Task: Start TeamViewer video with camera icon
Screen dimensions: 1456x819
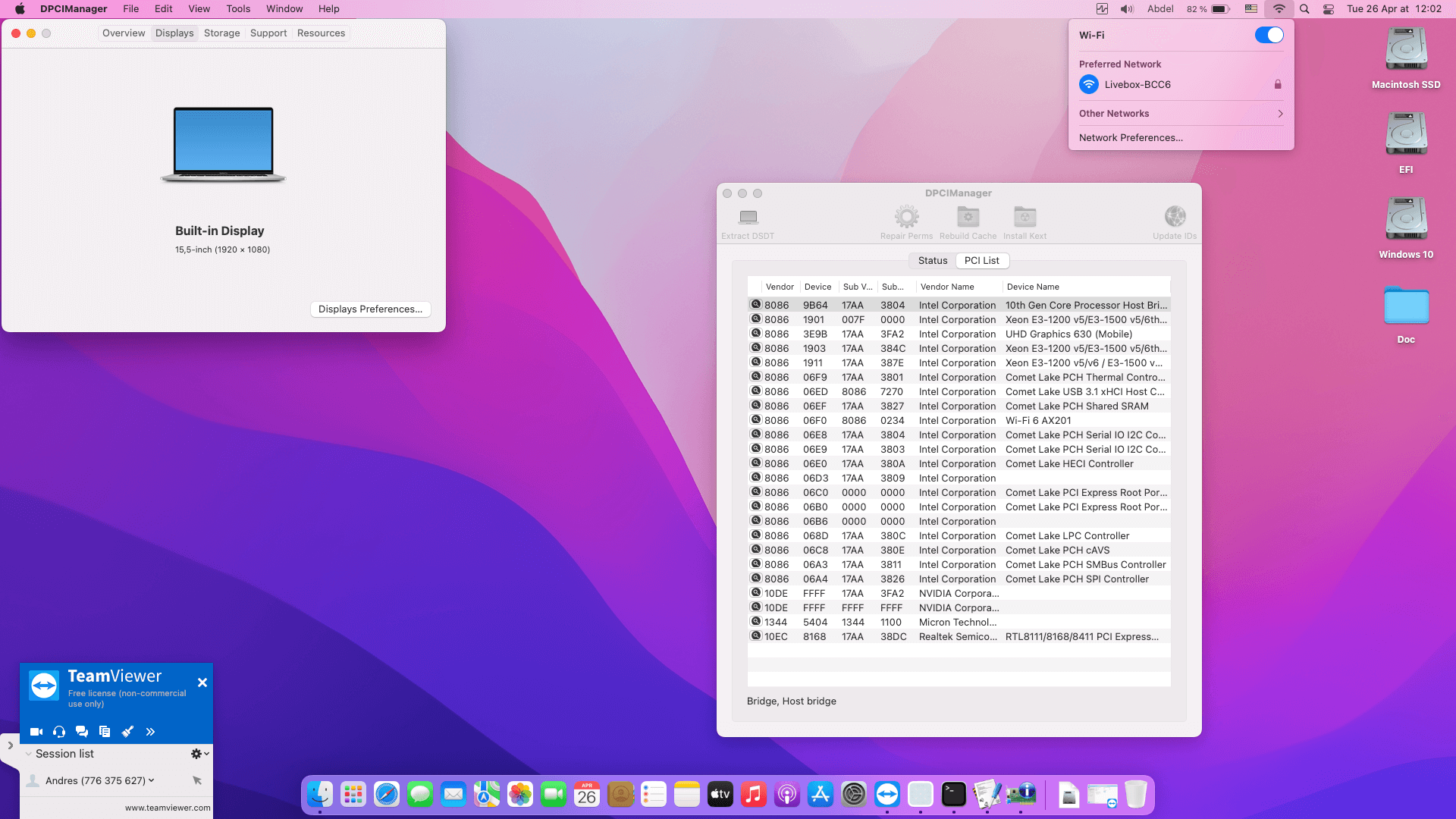Action: pyautogui.click(x=36, y=732)
